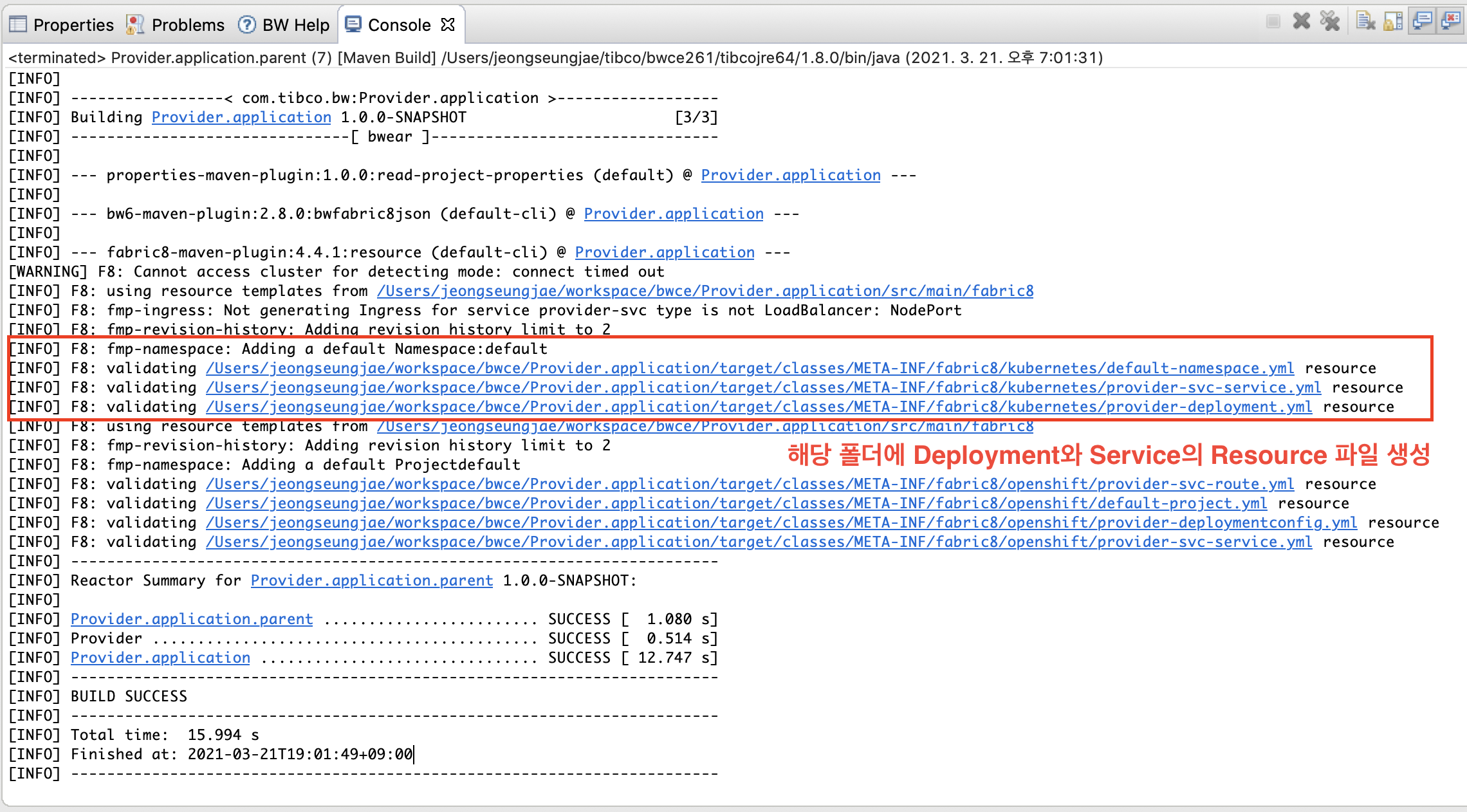Open the openshift/provider-svc-service.yml link
The height and width of the screenshot is (812, 1467).
[x=759, y=542]
